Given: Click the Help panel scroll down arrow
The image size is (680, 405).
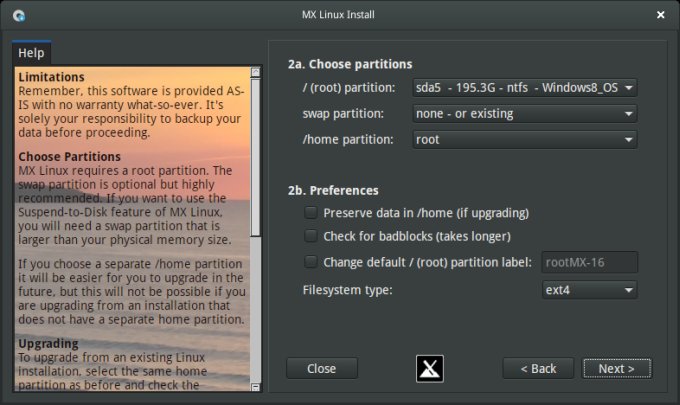Looking at the screenshot, I should click(255, 387).
